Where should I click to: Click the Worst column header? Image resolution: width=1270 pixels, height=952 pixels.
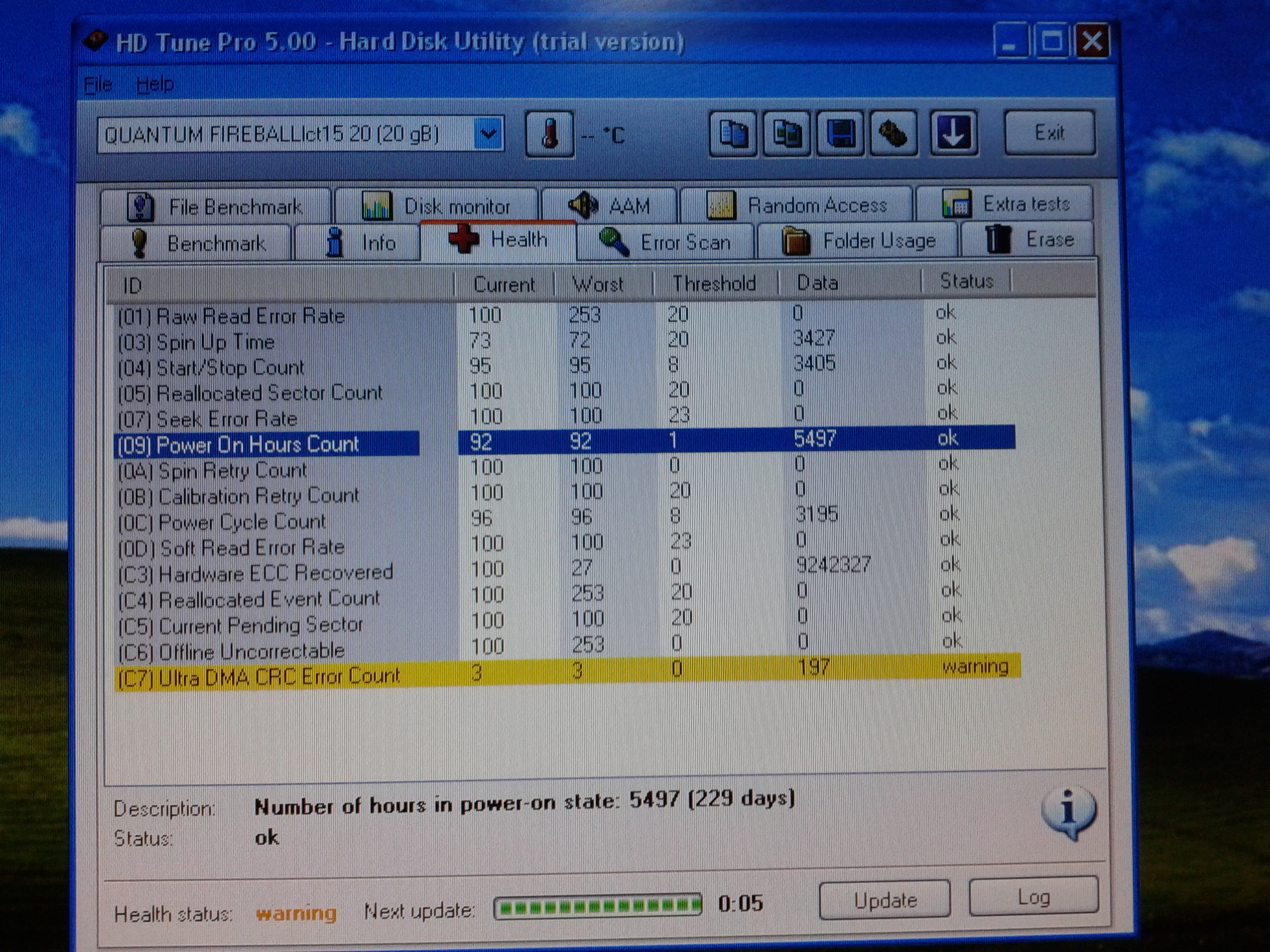[603, 284]
